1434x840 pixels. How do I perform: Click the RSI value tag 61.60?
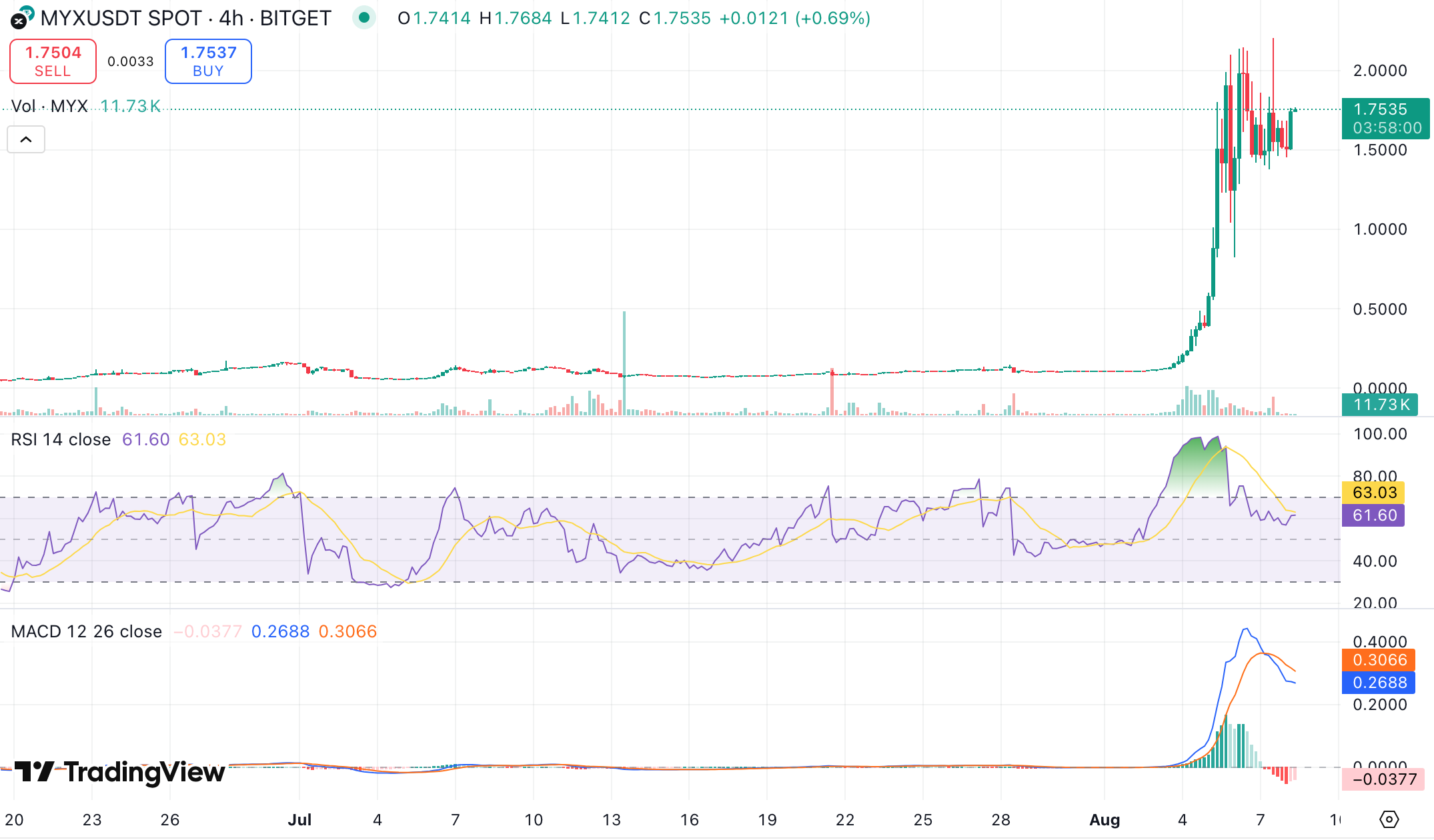point(1374,515)
